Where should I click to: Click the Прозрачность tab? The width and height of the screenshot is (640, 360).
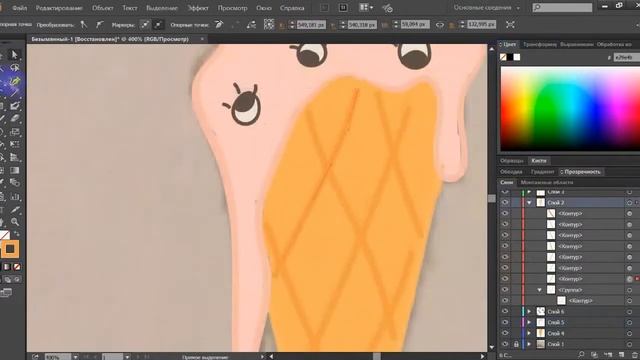pyautogui.click(x=582, y=172)
